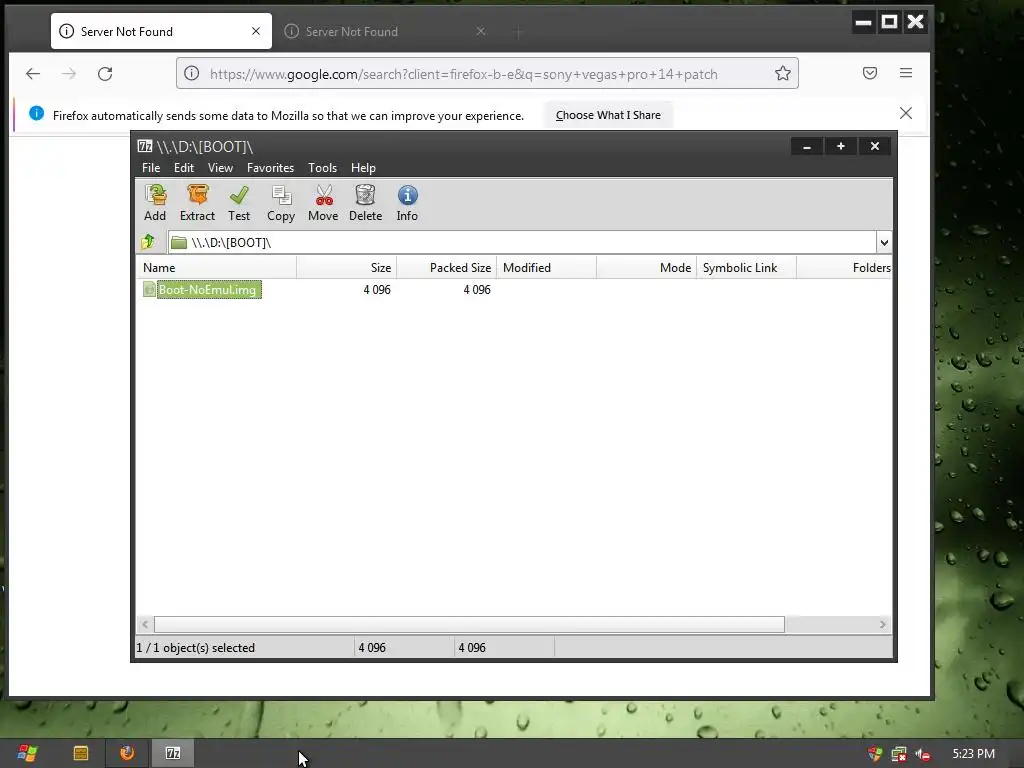The width and height of the screenshot is (1024, 768).
Task: Open the View menu in 7-Zip
Action: point(220,168)
